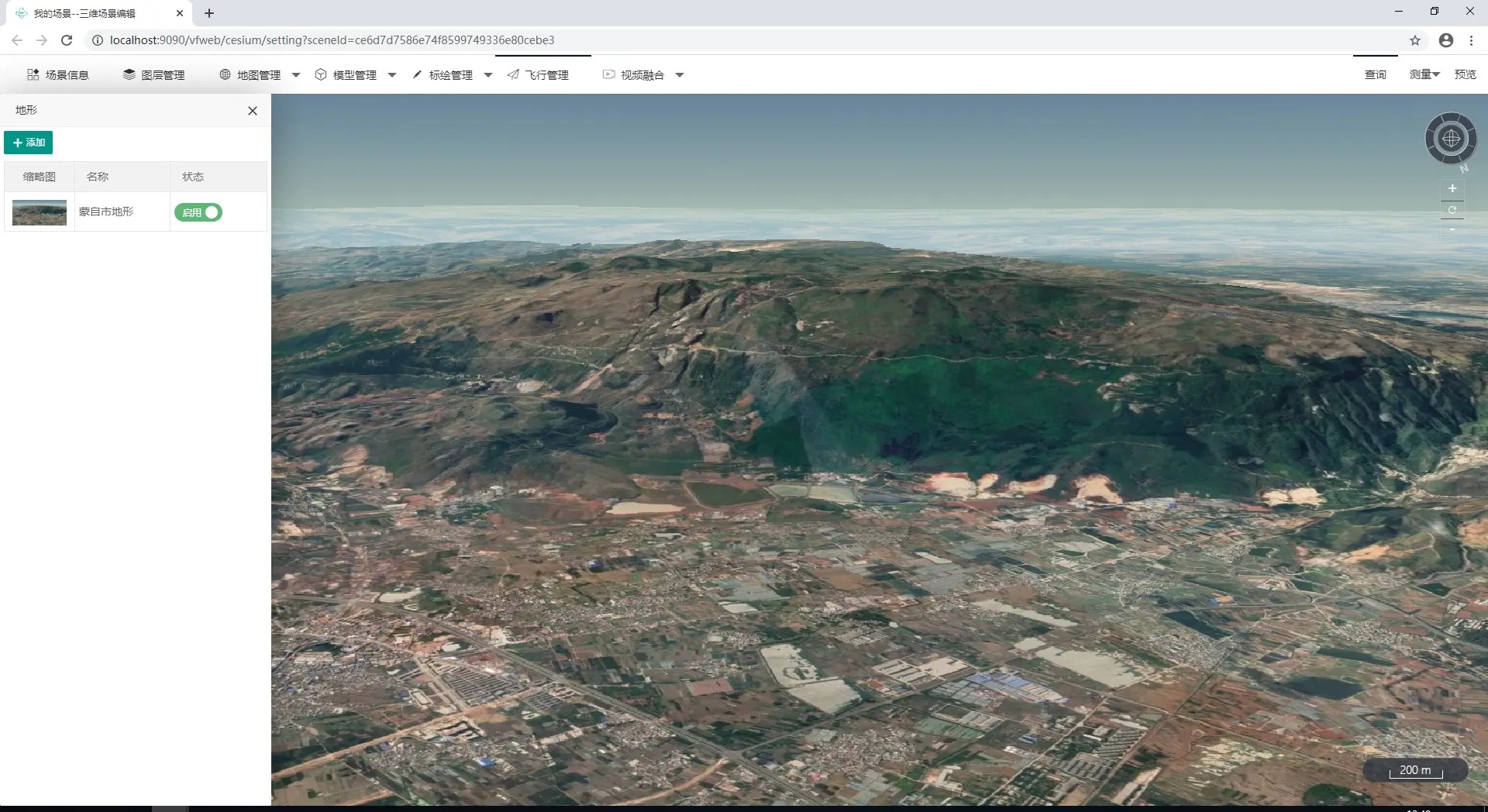The image size is (1488, 812).
Task: Click the 添加 button to add terrain
Action: click(29, 143)
